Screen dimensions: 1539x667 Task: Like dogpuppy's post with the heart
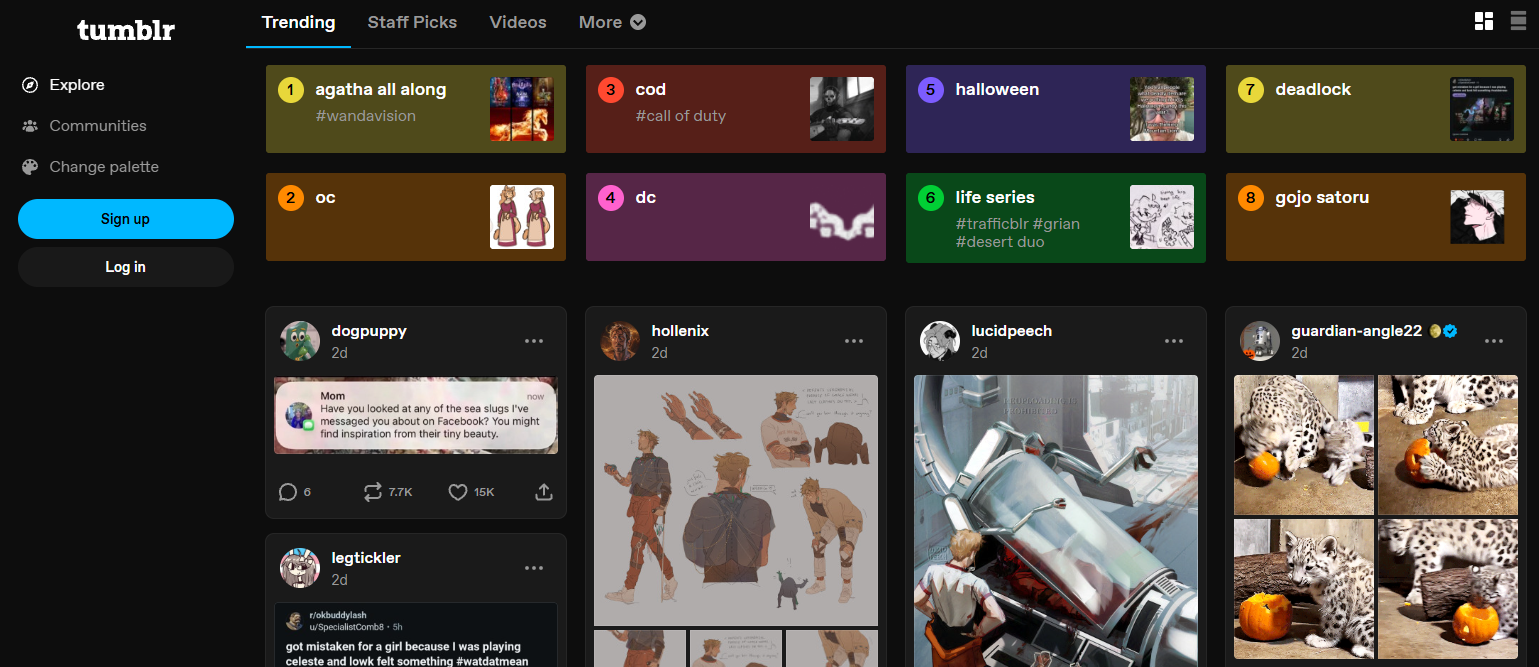point(458,492)
